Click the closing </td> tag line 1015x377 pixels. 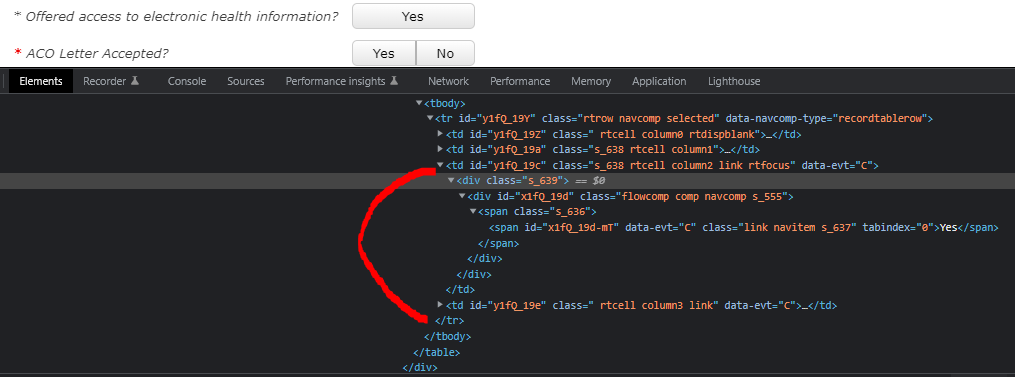point(460,289)
